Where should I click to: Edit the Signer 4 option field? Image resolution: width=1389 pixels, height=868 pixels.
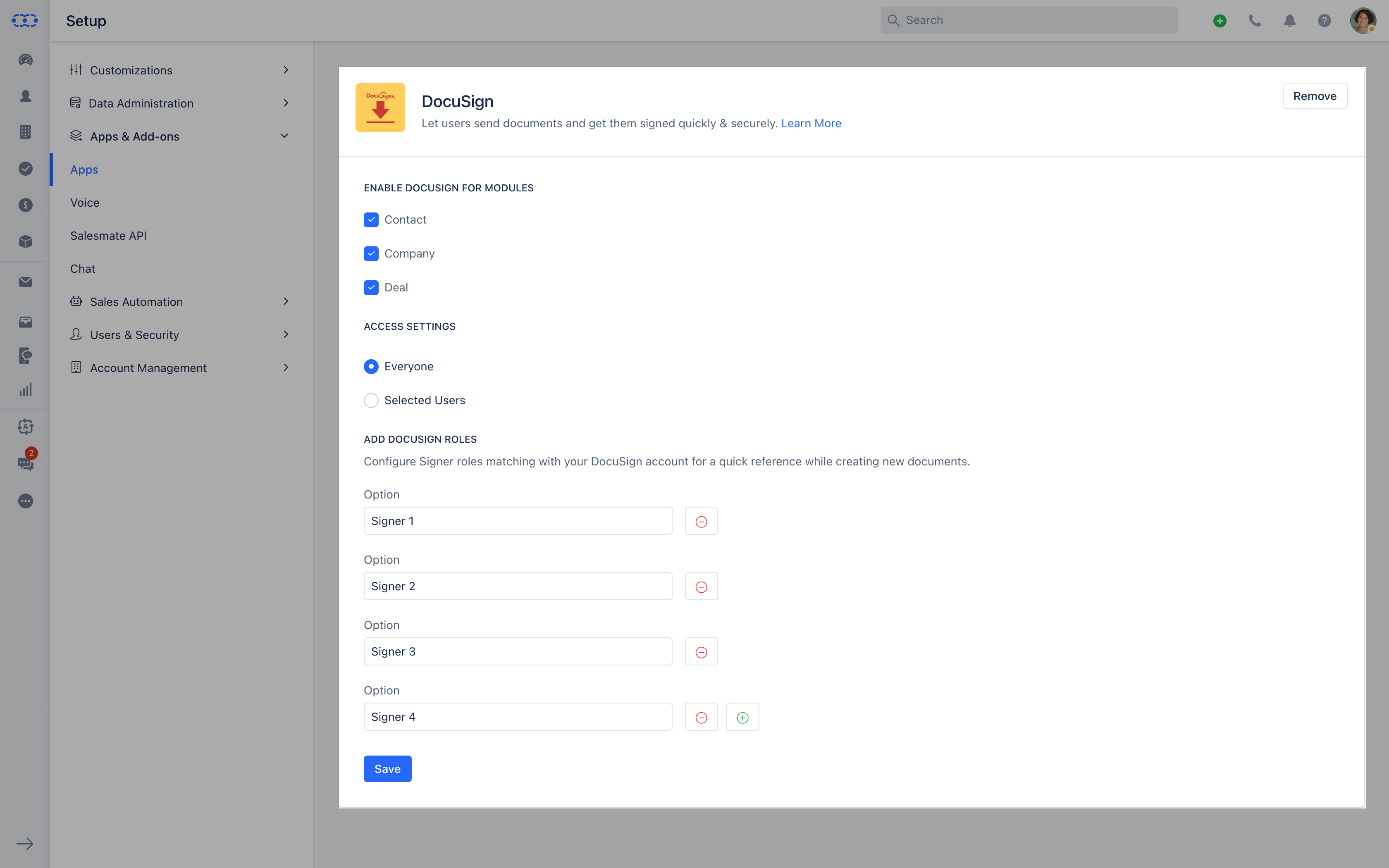(518, 718)
